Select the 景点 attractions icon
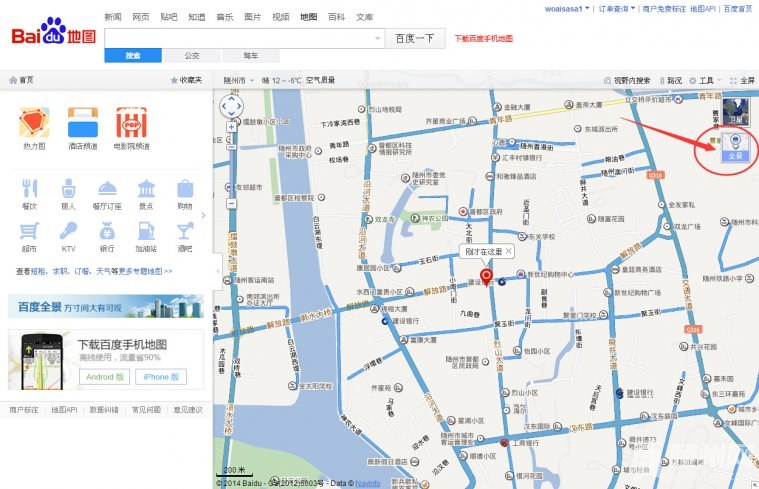The width and height of the screenshot is (759, 489). pyautogui.click(x=146, y=188)
